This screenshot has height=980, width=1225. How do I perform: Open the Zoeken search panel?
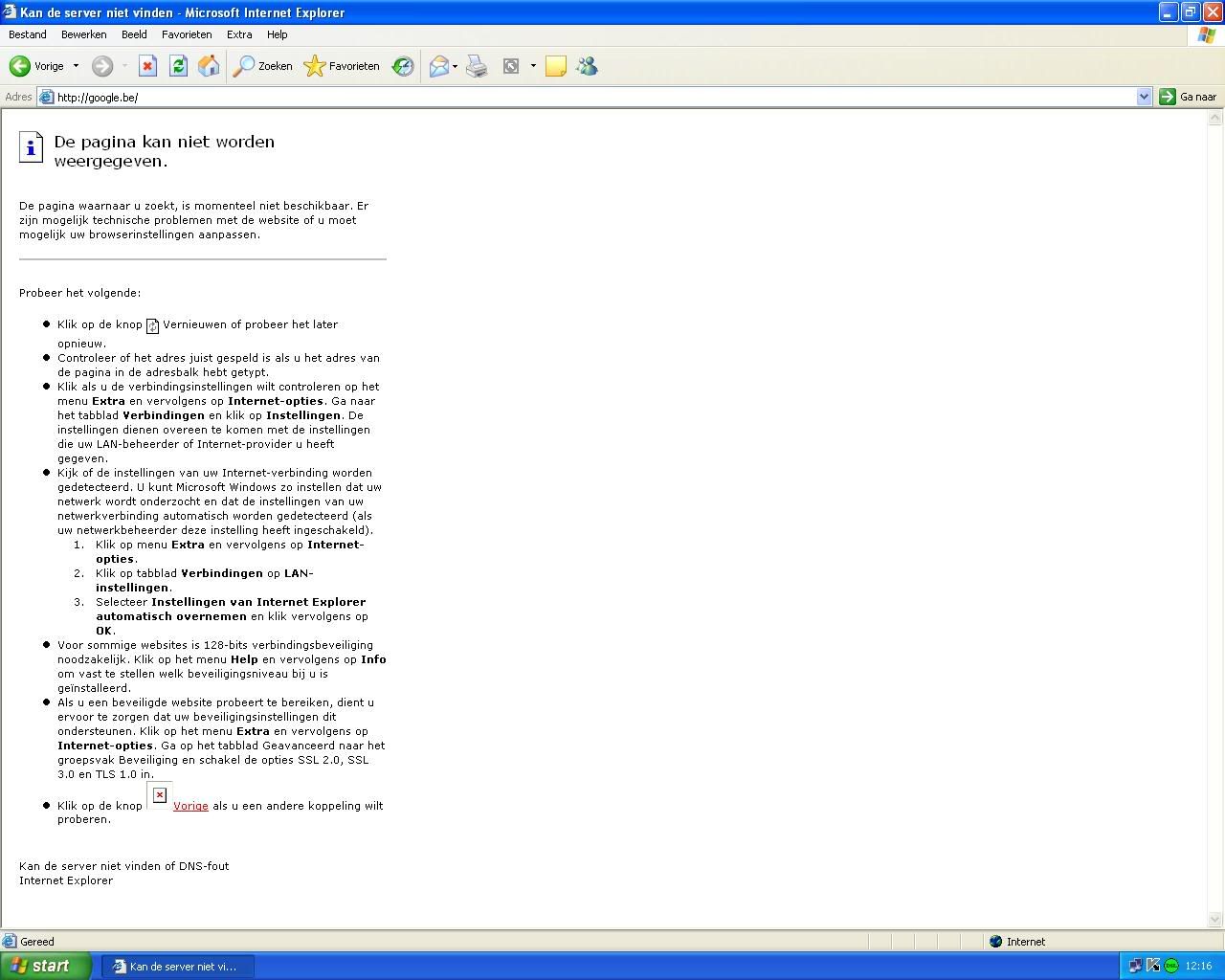(x=264, y=66)
